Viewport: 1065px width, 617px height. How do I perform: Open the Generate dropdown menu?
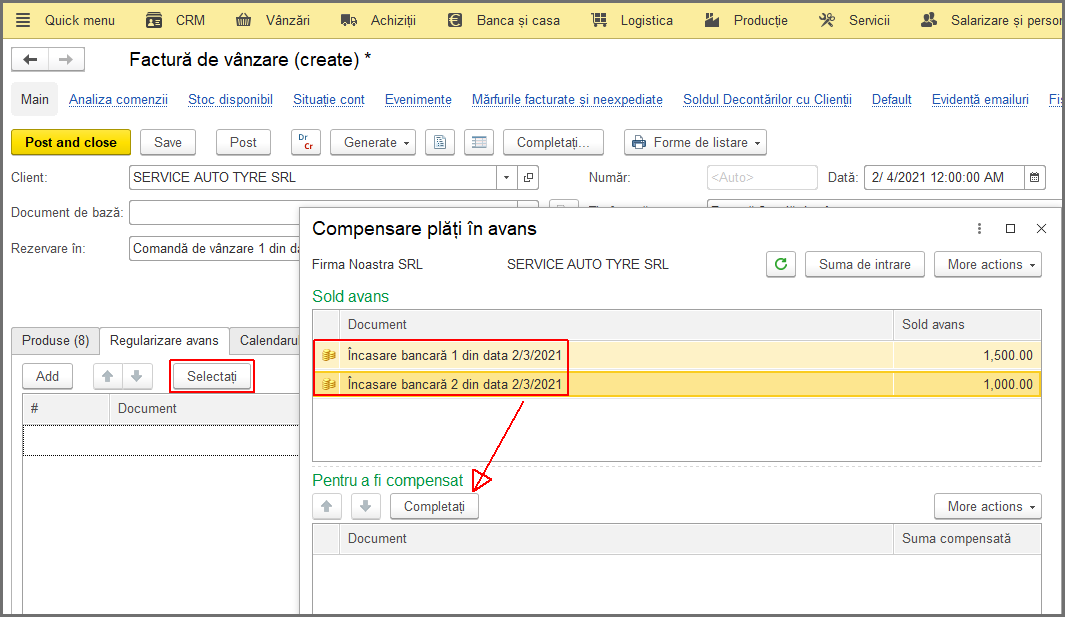tap(373, 142)
